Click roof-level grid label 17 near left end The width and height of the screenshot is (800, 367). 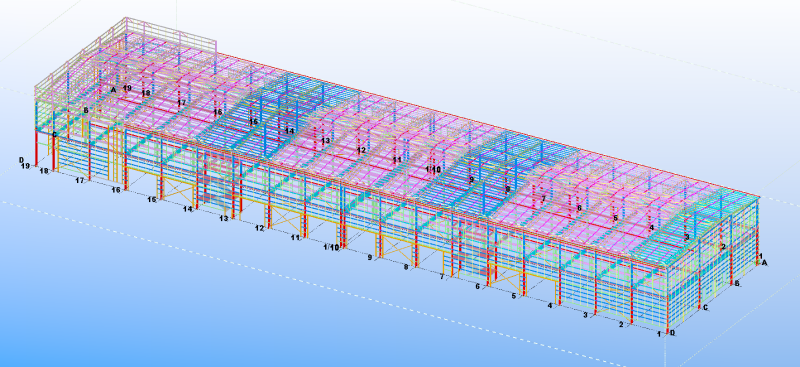point(182,103)
